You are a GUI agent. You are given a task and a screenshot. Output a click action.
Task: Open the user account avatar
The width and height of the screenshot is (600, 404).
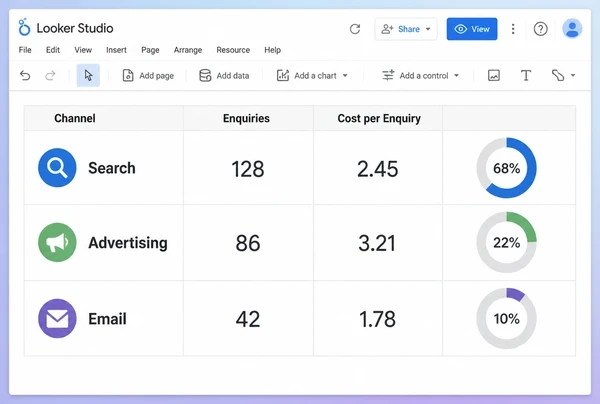(x=572, y=29)
